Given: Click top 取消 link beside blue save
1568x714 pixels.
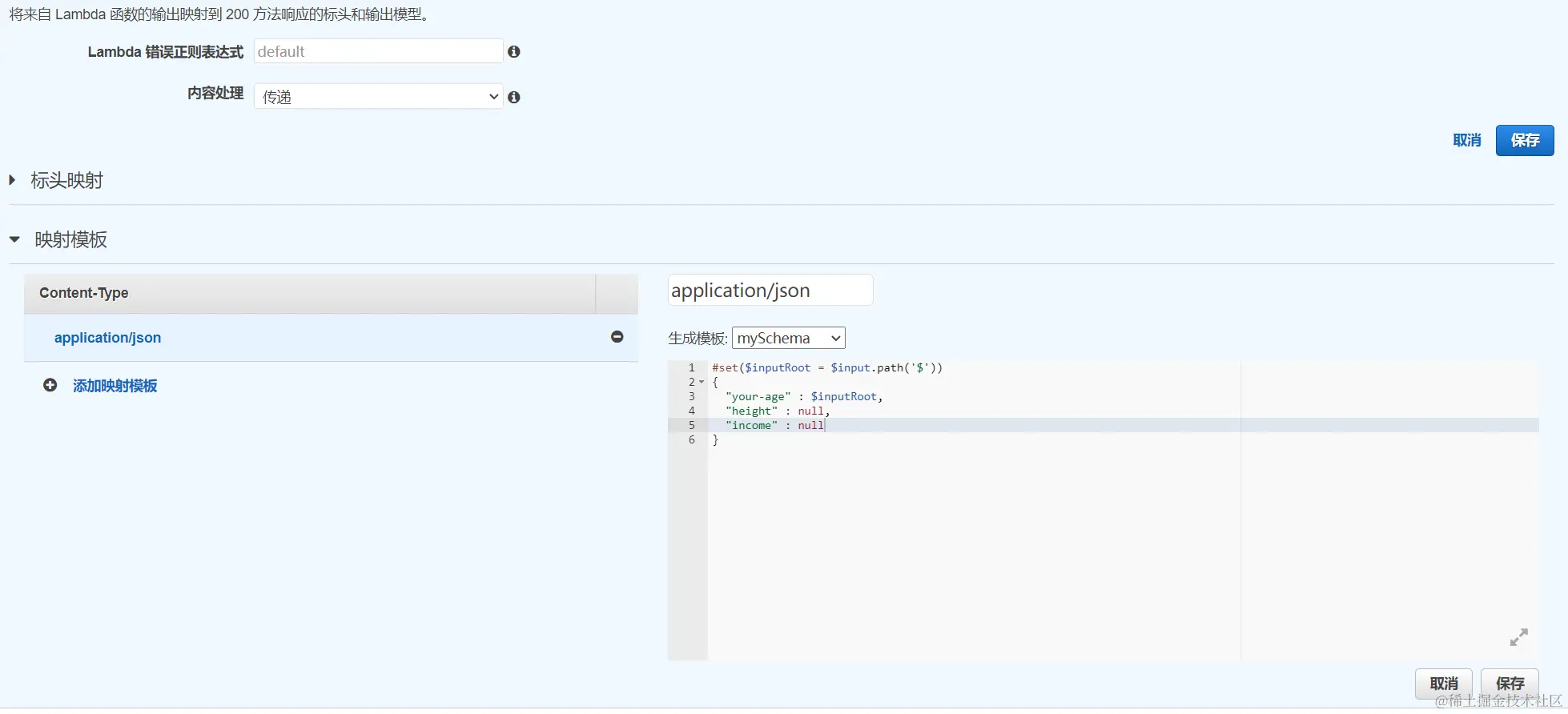Looking at the screenshot, I should 1466,140.
